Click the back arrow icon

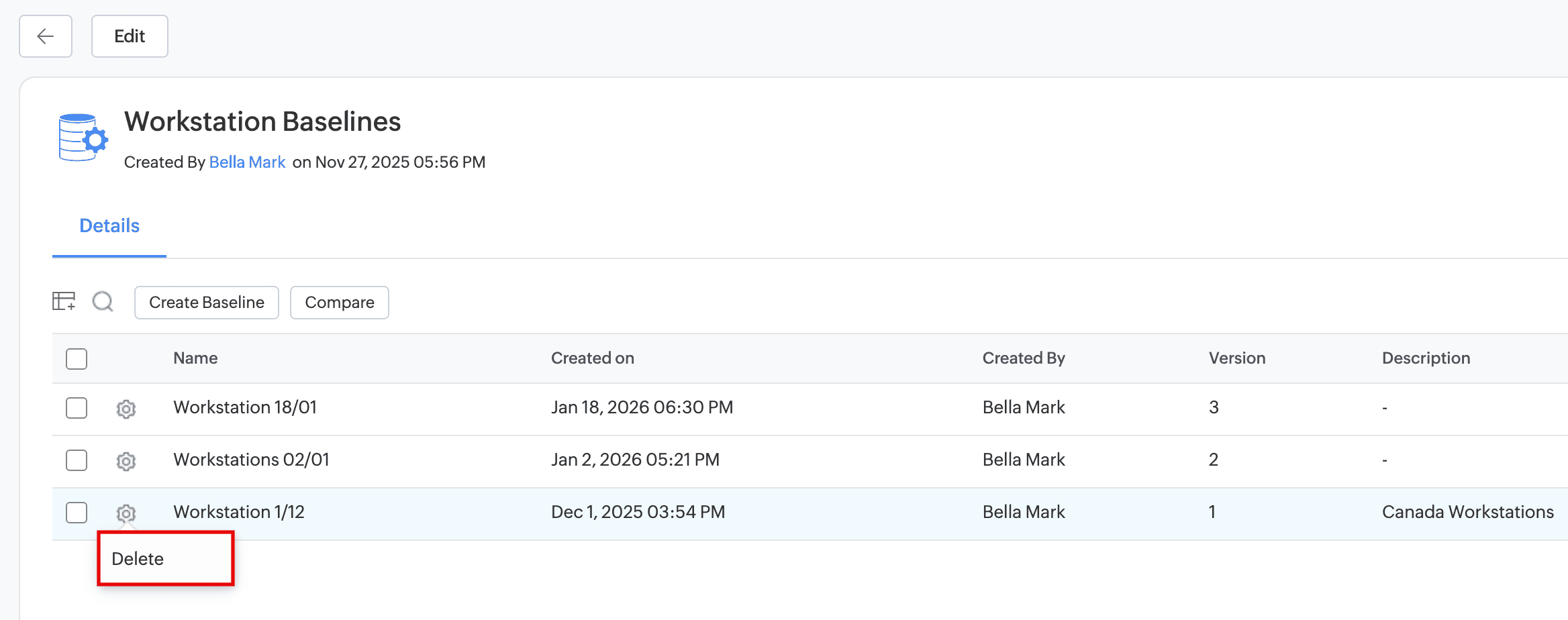[46, 36]
